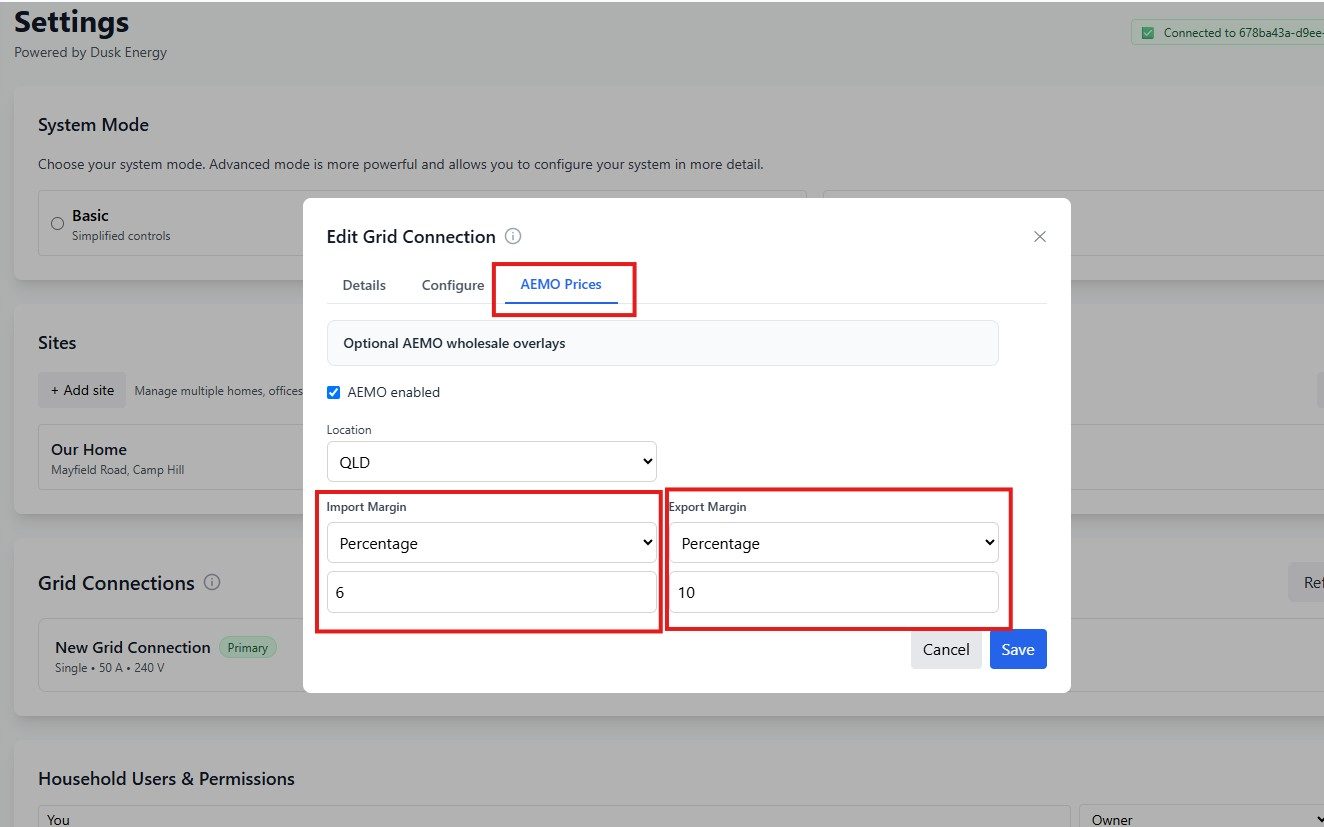1324x827 pixels.
Task: Open the Location dropdown showing QLD
Action: point(492,461)
